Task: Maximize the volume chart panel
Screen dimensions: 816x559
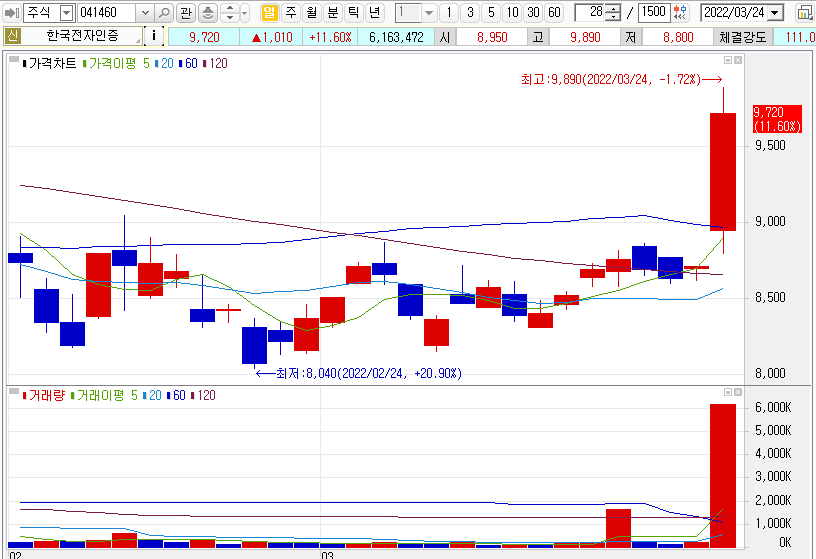Action: (728, 392)
